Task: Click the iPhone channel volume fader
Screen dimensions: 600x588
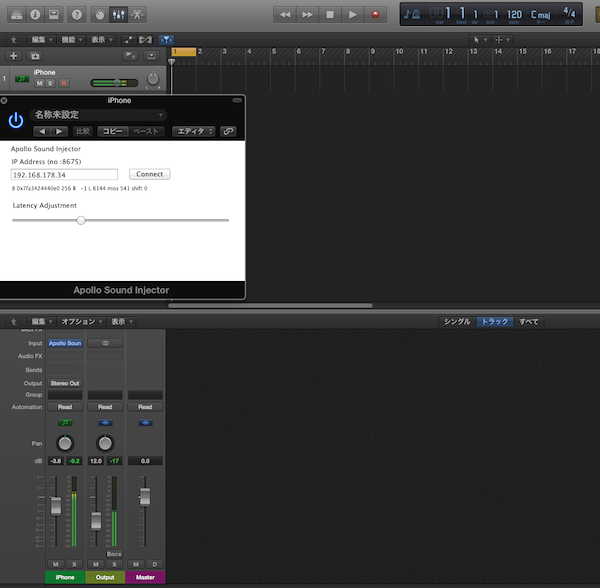Action: point(56,506)
